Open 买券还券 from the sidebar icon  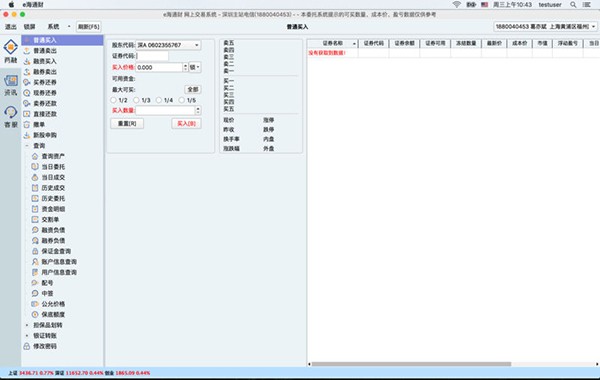[27, 82]
